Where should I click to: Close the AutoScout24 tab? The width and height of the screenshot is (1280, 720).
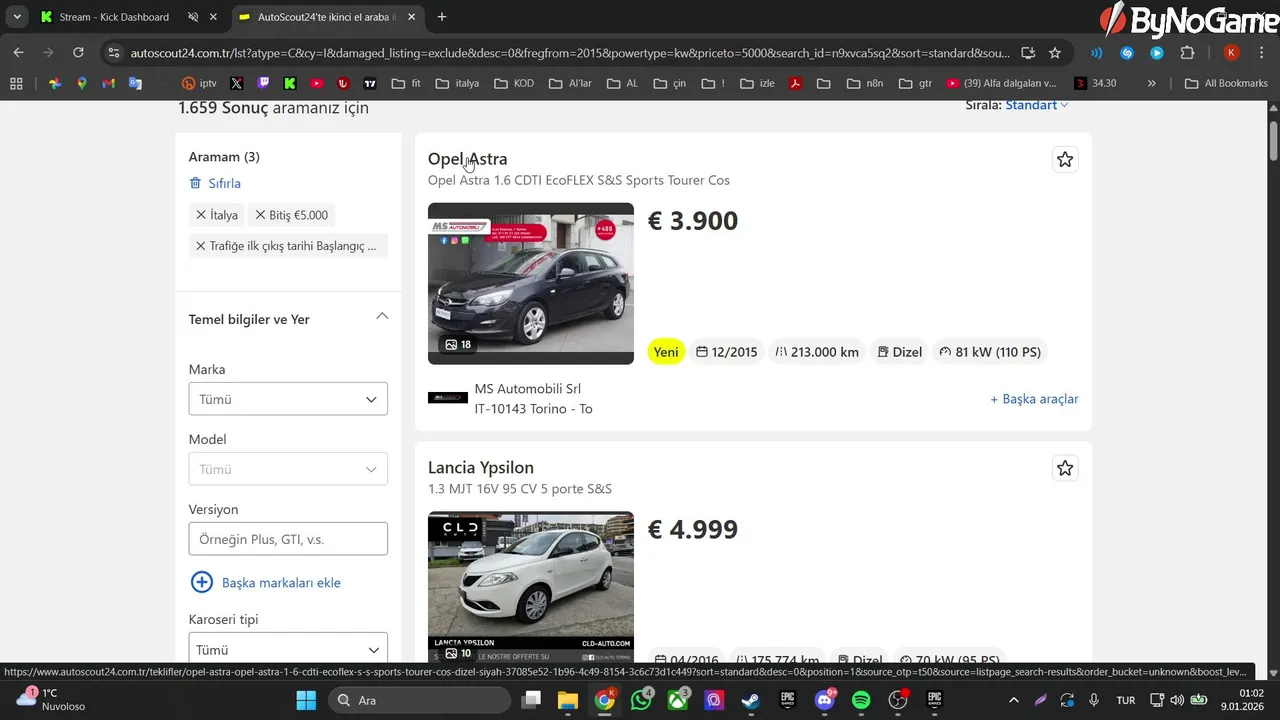414,17
